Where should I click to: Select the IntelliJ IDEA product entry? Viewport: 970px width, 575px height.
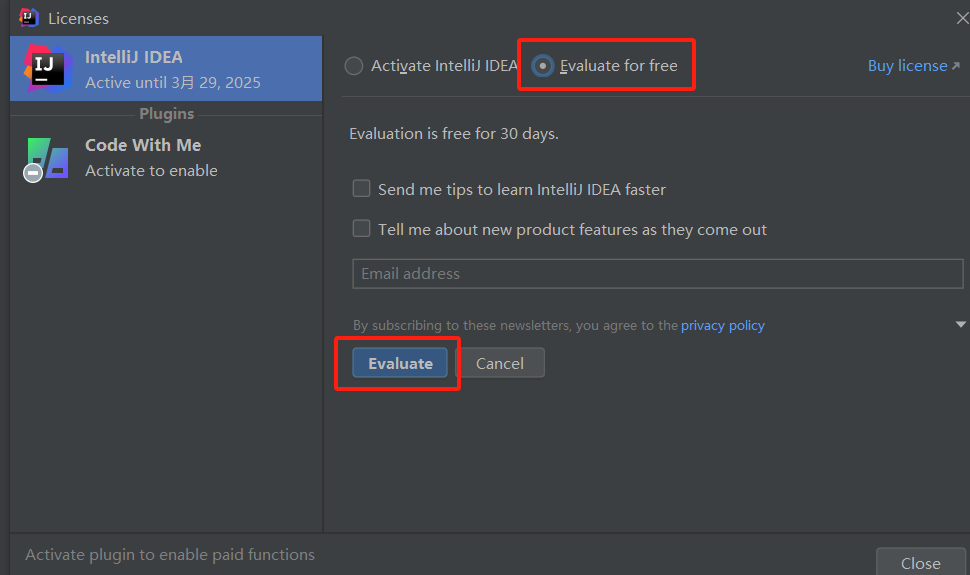coord(166,69)
